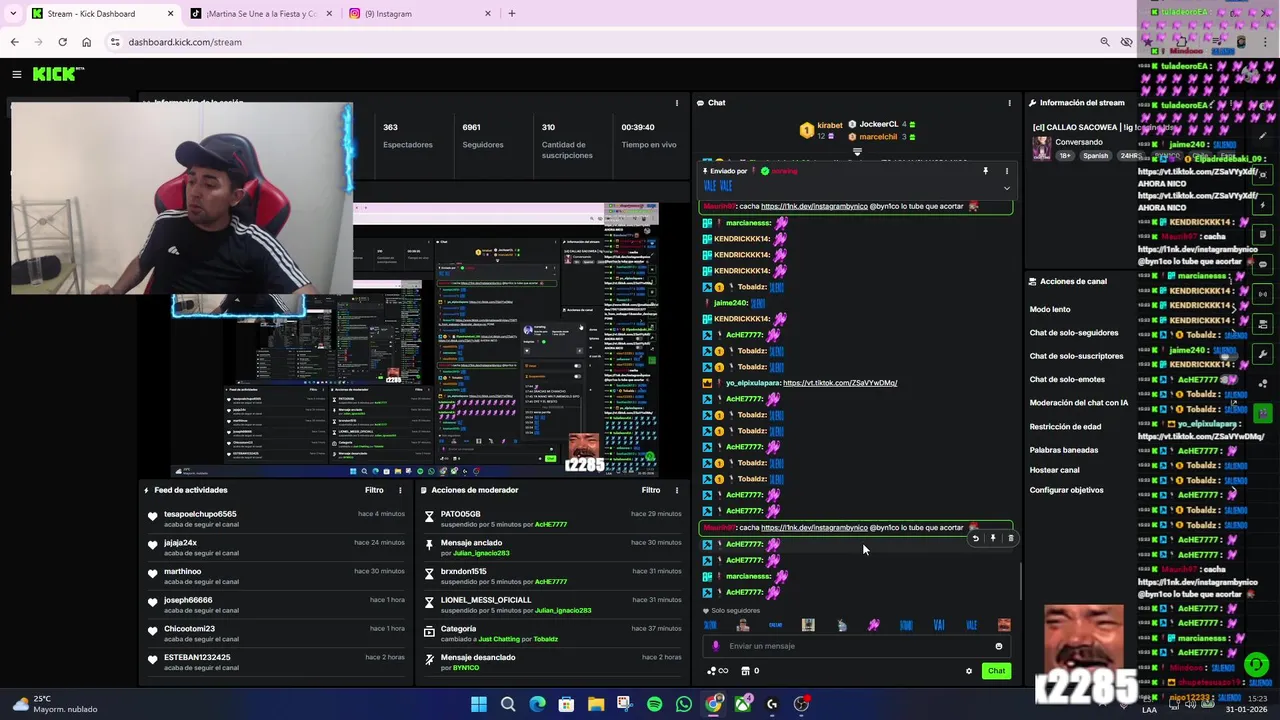Go to the browser home page
Screen dimensions: 1280x720
pos(86,42)
